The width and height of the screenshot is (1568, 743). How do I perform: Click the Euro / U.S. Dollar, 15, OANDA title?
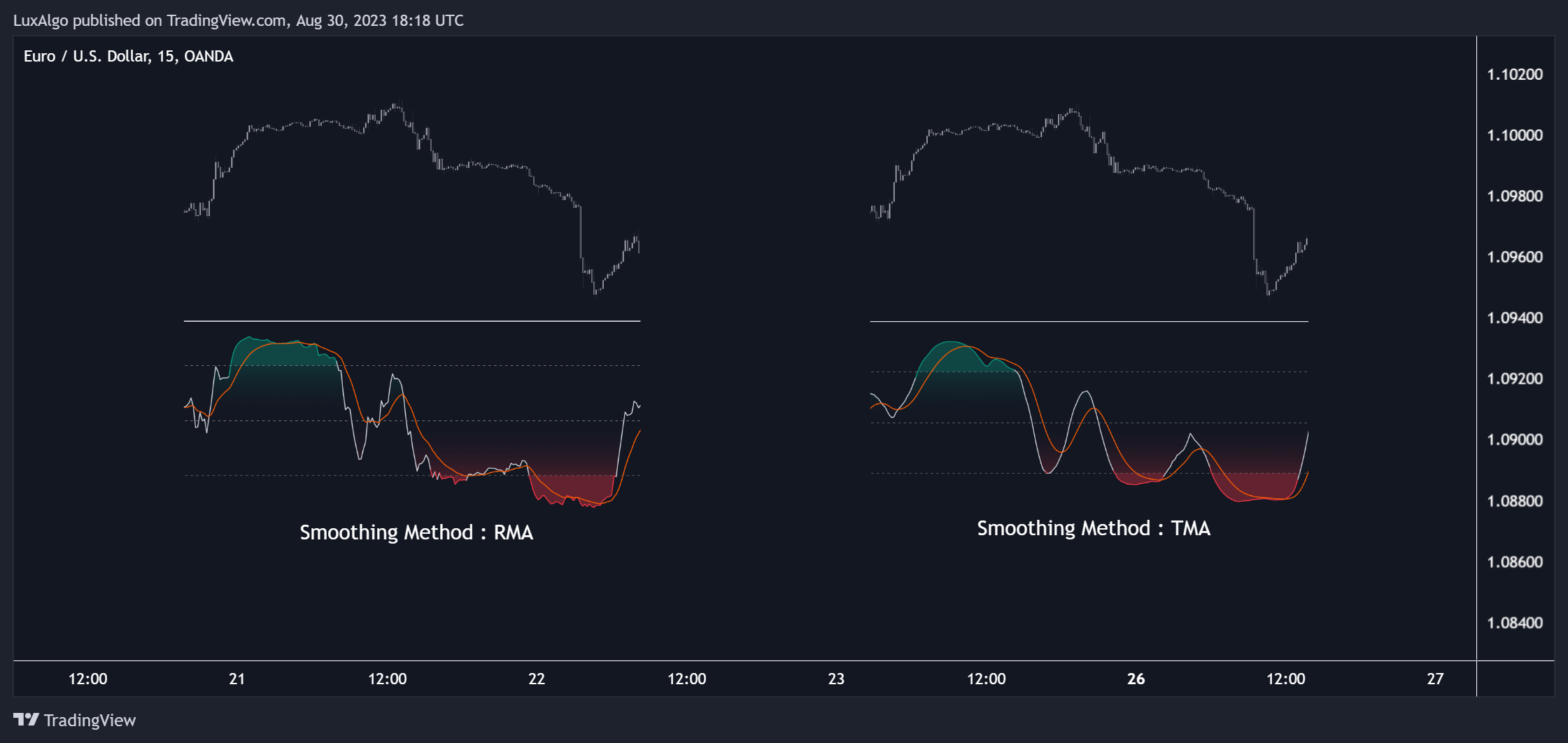tap(129, 56)
